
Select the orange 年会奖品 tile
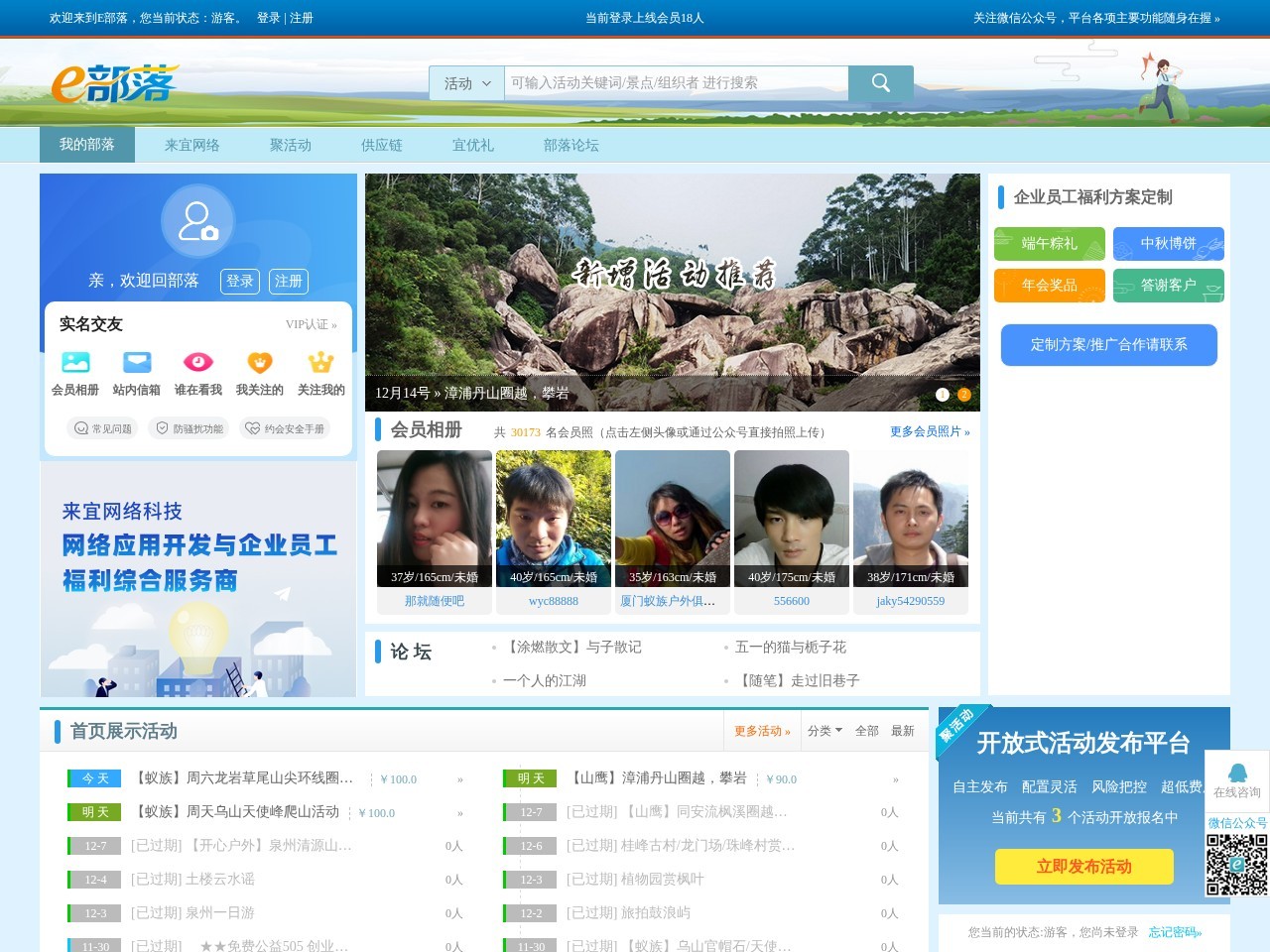click(1049, 286)
